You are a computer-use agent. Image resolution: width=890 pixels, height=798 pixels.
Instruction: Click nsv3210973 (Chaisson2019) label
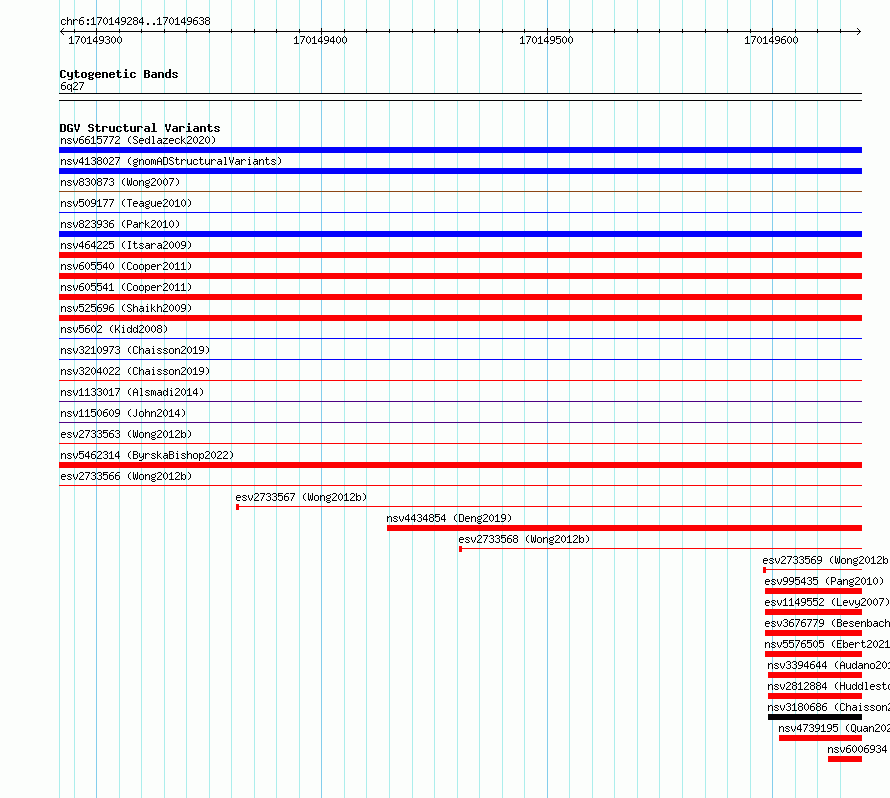click(x=135, y=350)
